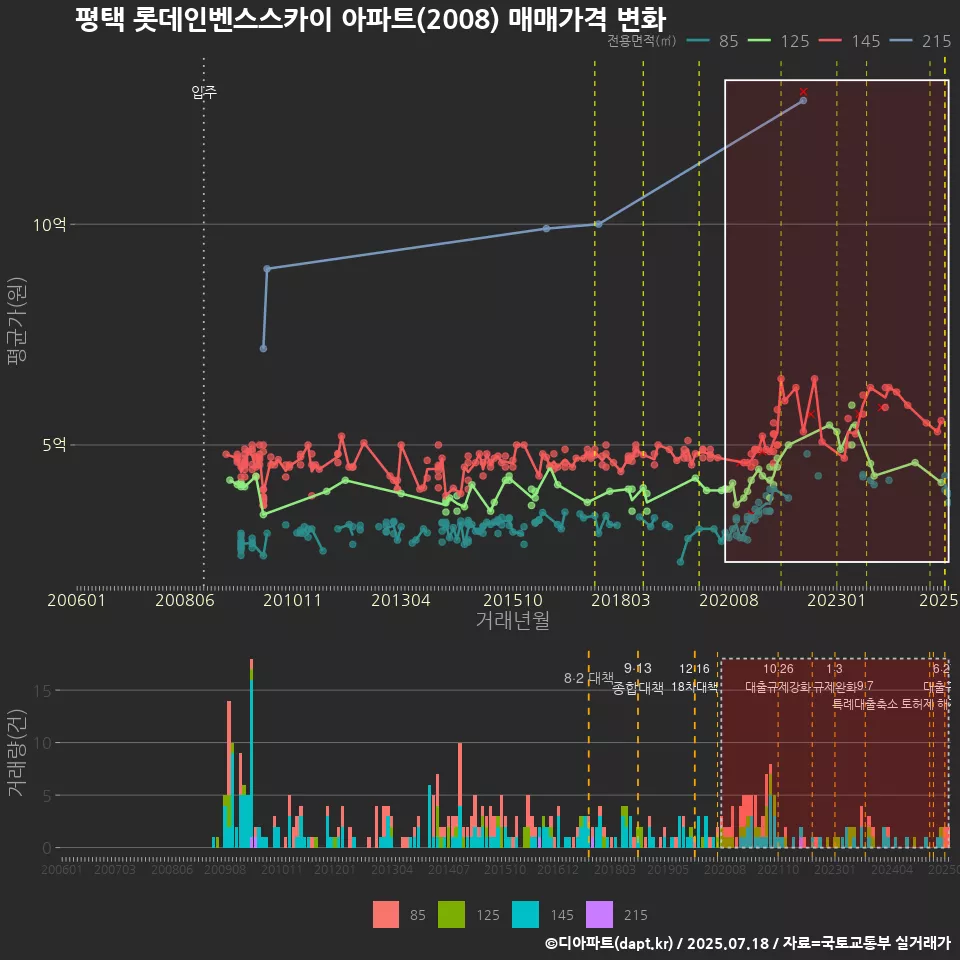The height and width of the screenshot is (960, 960).
Task: Click the salmon 85 swatch in bottom legend
Action: [x=386, y=915]
